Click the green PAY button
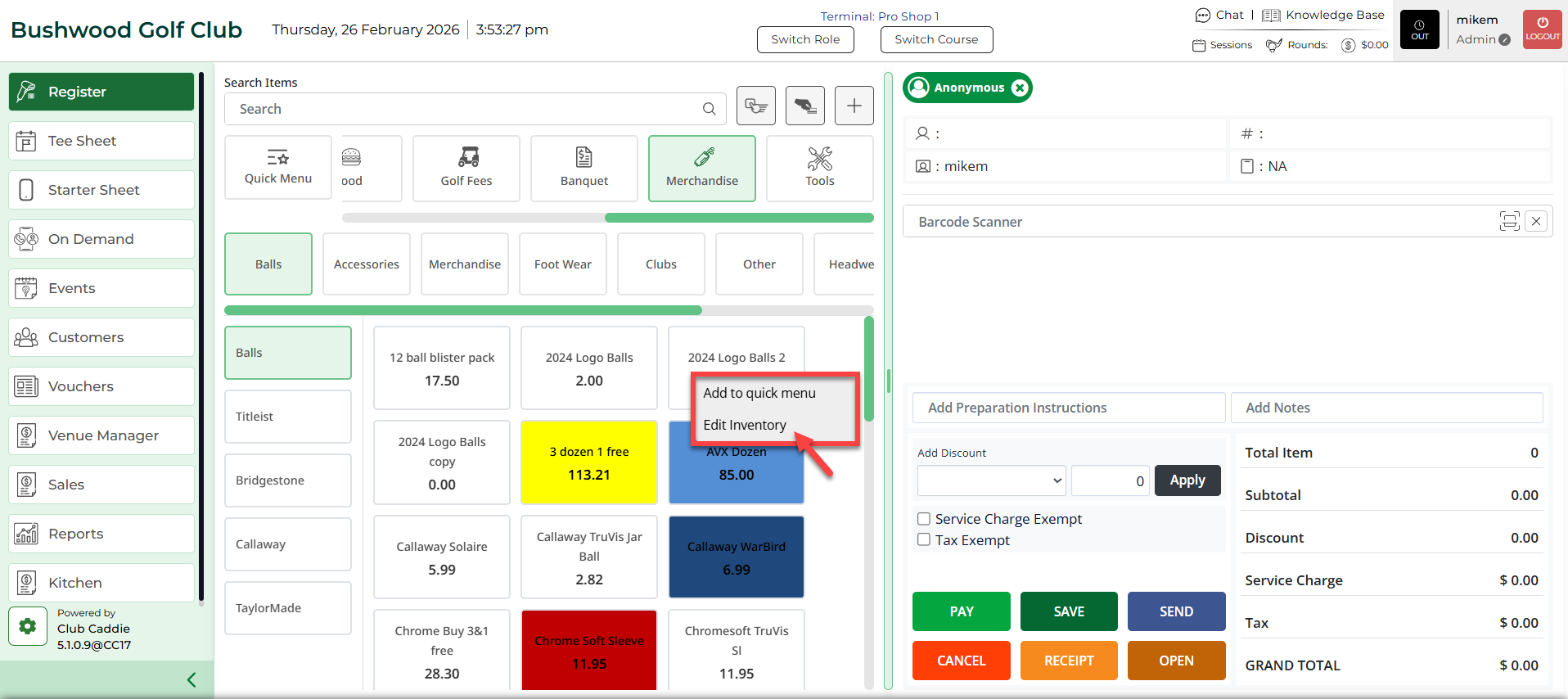Viewport: 1568px width, 699px height. coord(961,611)
